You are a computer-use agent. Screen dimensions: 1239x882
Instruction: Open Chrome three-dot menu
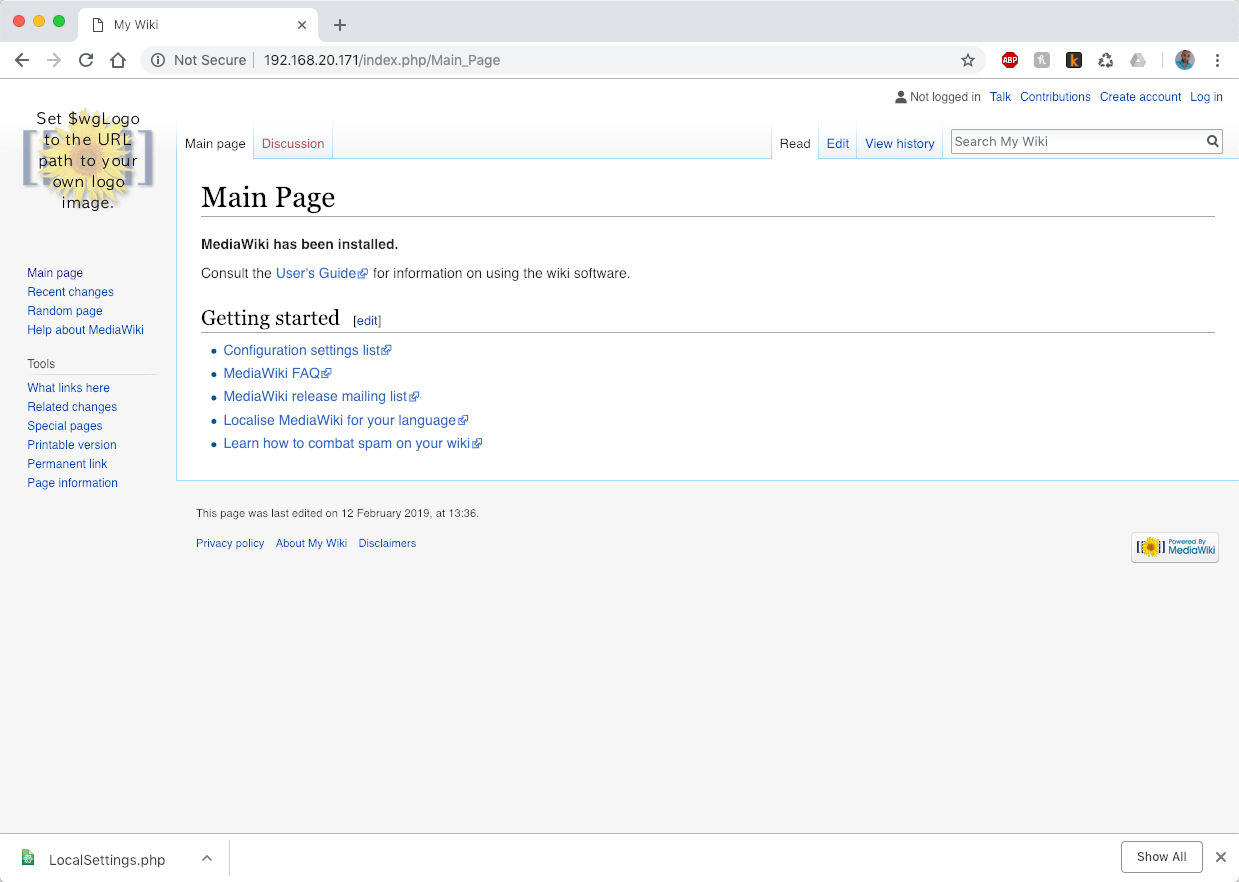pyautogui.click(x=1217, y=60)
